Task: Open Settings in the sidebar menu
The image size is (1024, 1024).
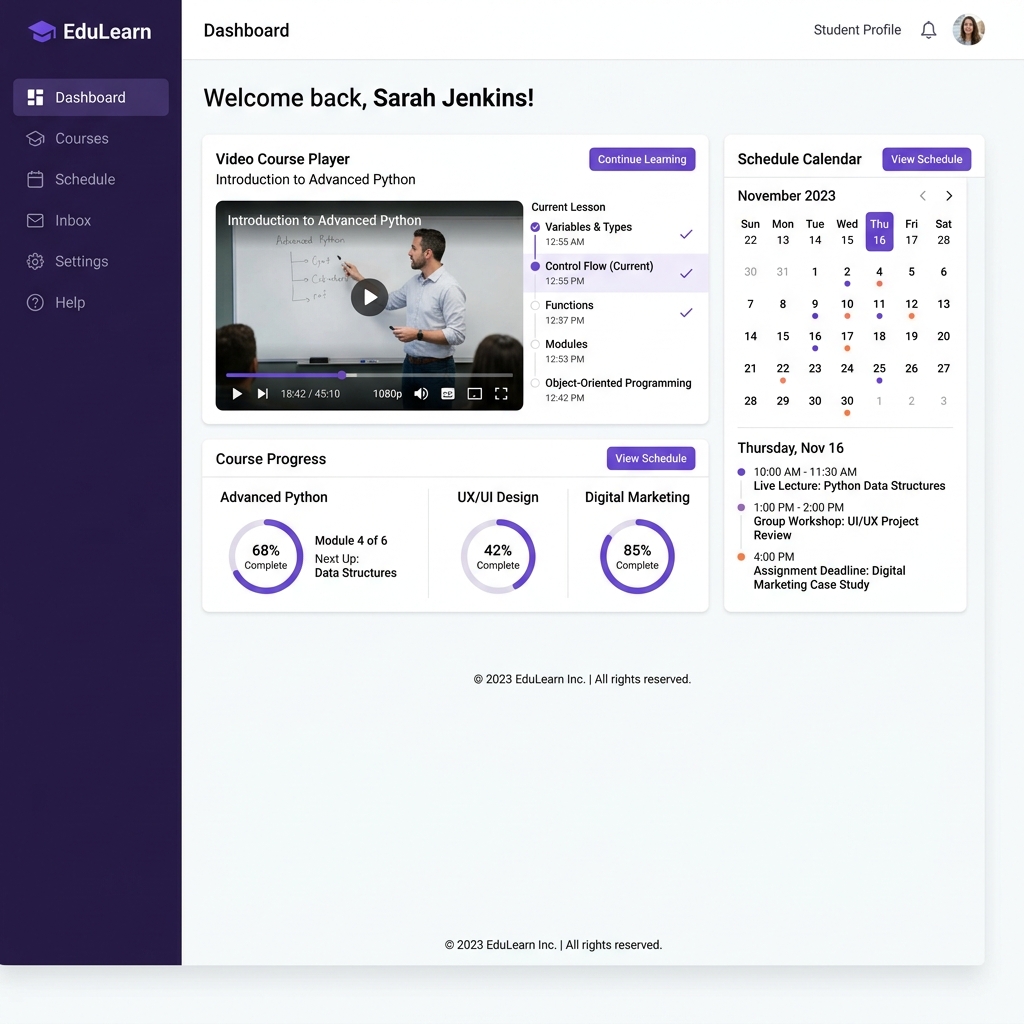Action: (x=91, y=261)
